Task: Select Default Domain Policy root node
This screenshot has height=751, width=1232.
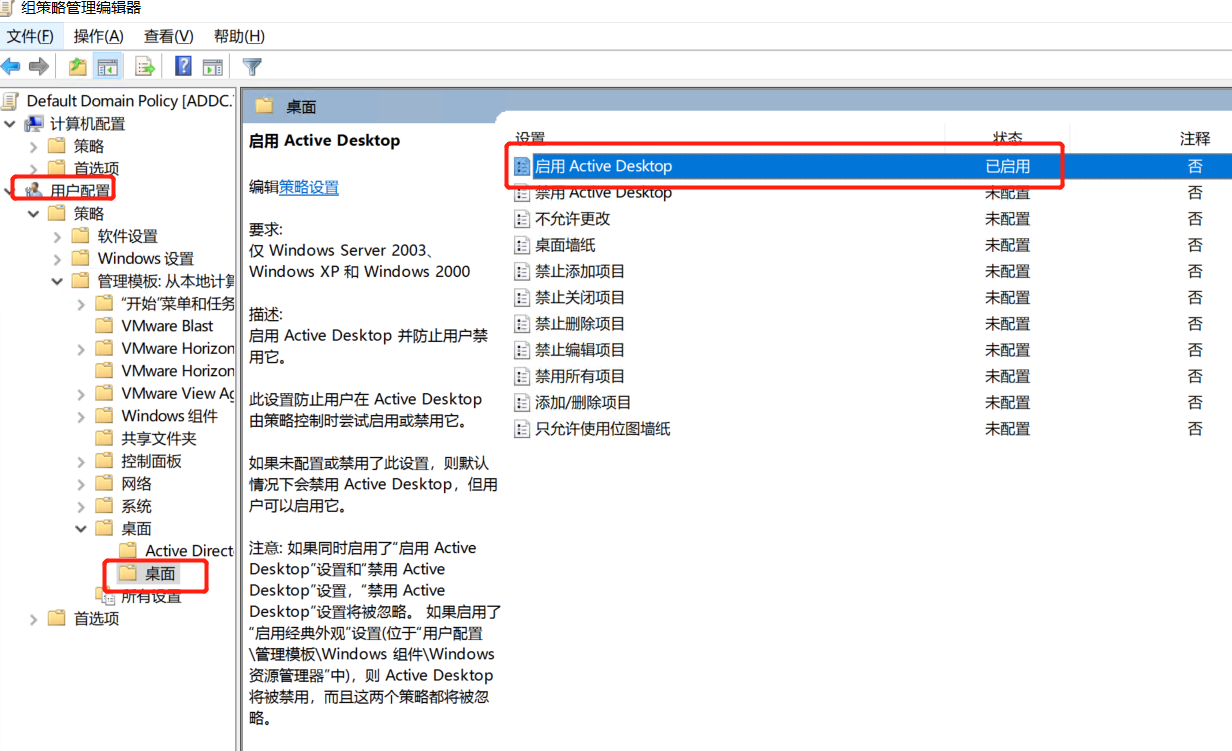Action: [x=130, y=101]
